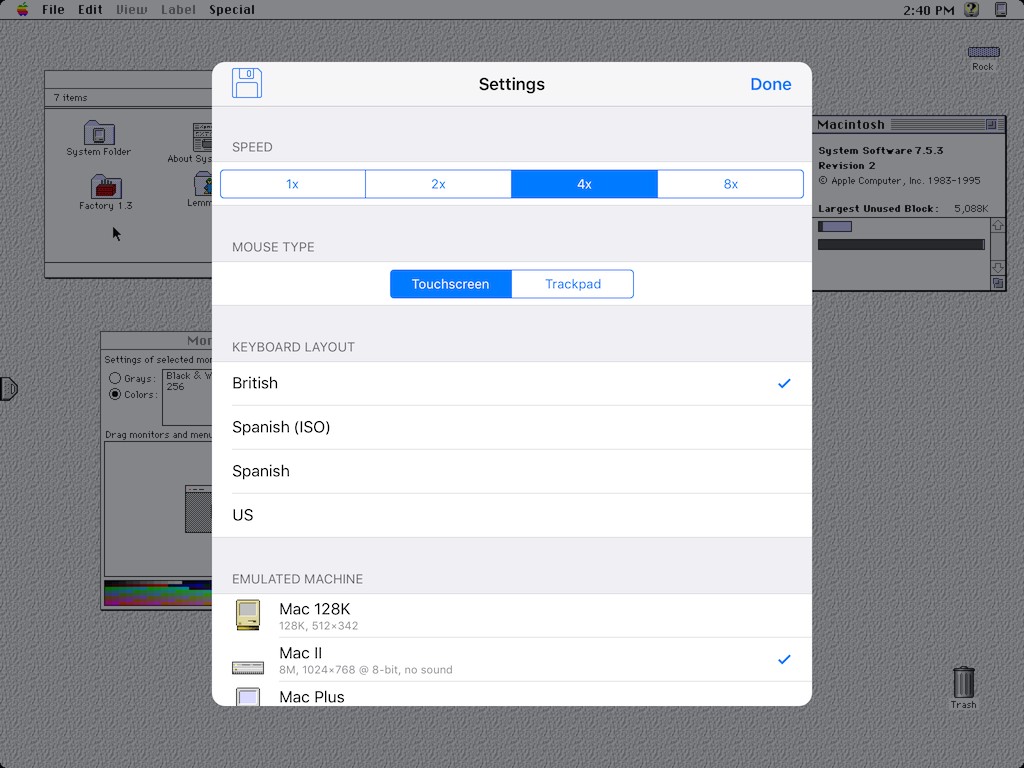This screenshot has height=768, width=1024.
Task: Click the EMULATED MACHINE section header
Action: (297, 579)
